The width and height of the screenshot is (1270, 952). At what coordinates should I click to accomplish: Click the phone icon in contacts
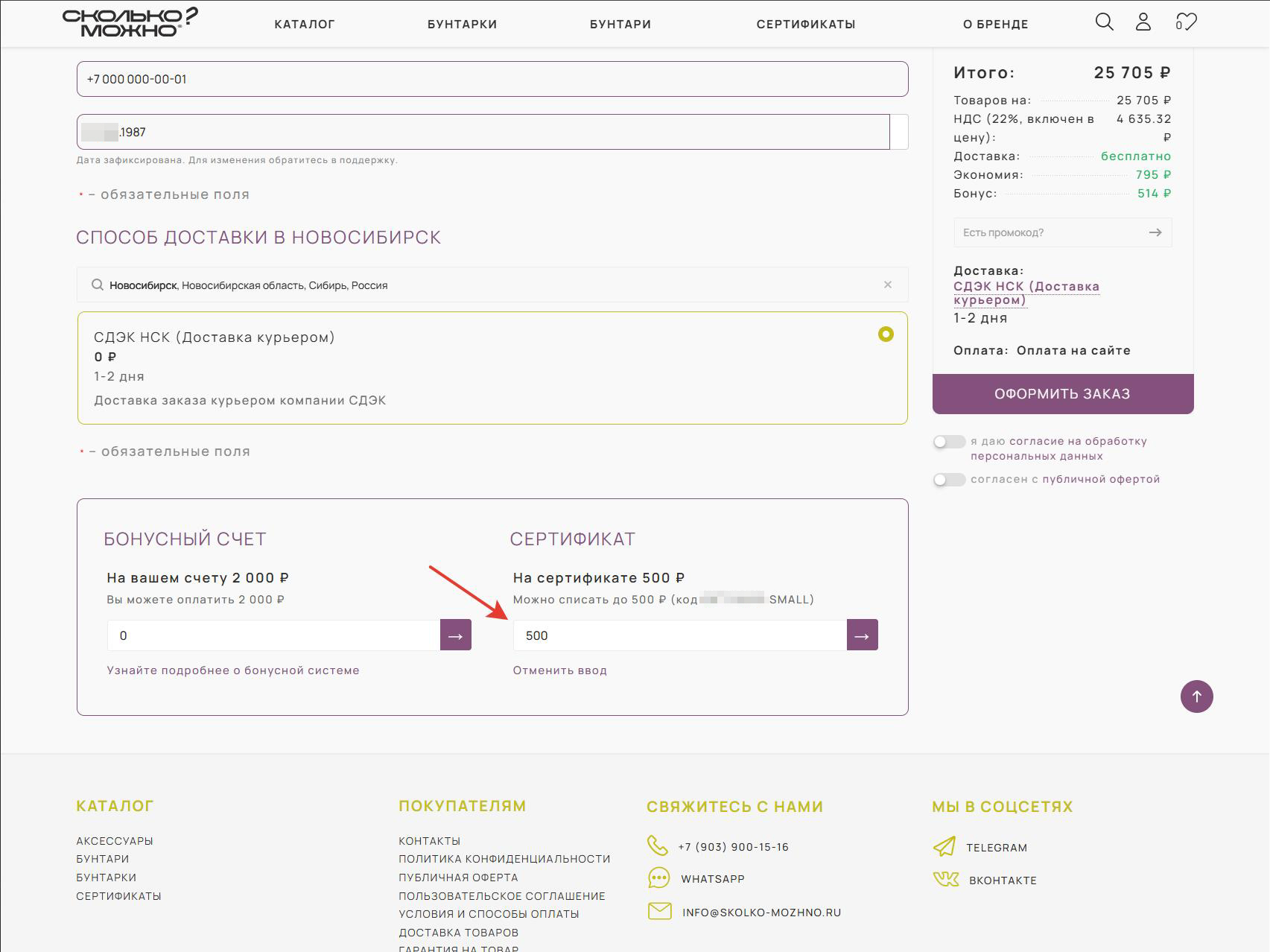[x=657, y=845]
